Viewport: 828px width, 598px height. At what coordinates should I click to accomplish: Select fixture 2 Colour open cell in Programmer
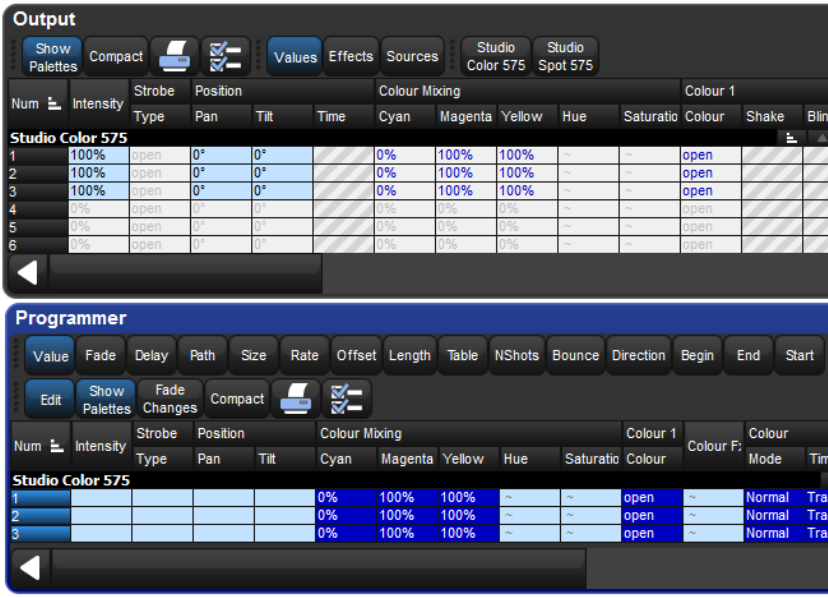pos(652,516)
